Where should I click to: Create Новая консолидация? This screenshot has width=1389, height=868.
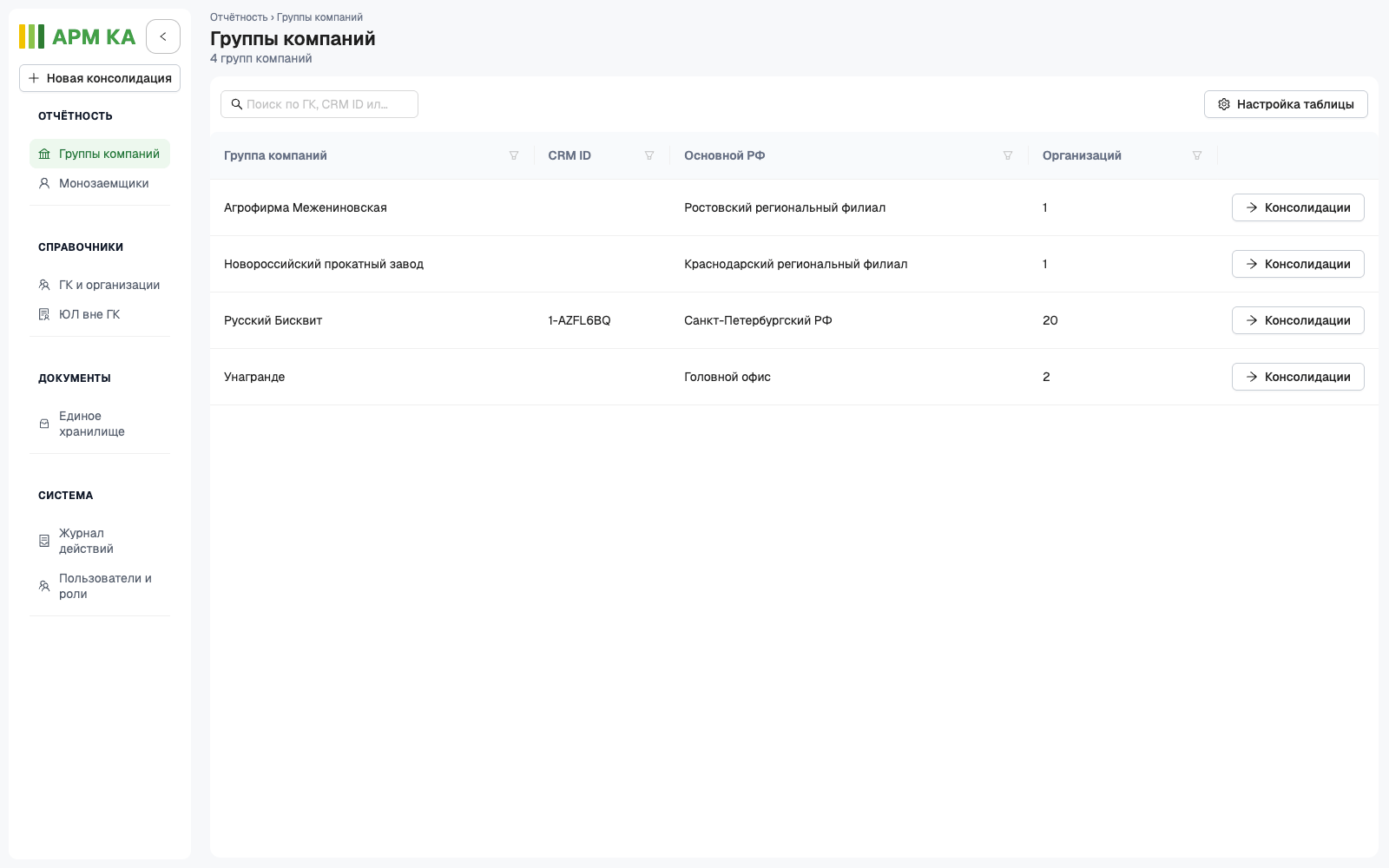[x=100, y=78]
